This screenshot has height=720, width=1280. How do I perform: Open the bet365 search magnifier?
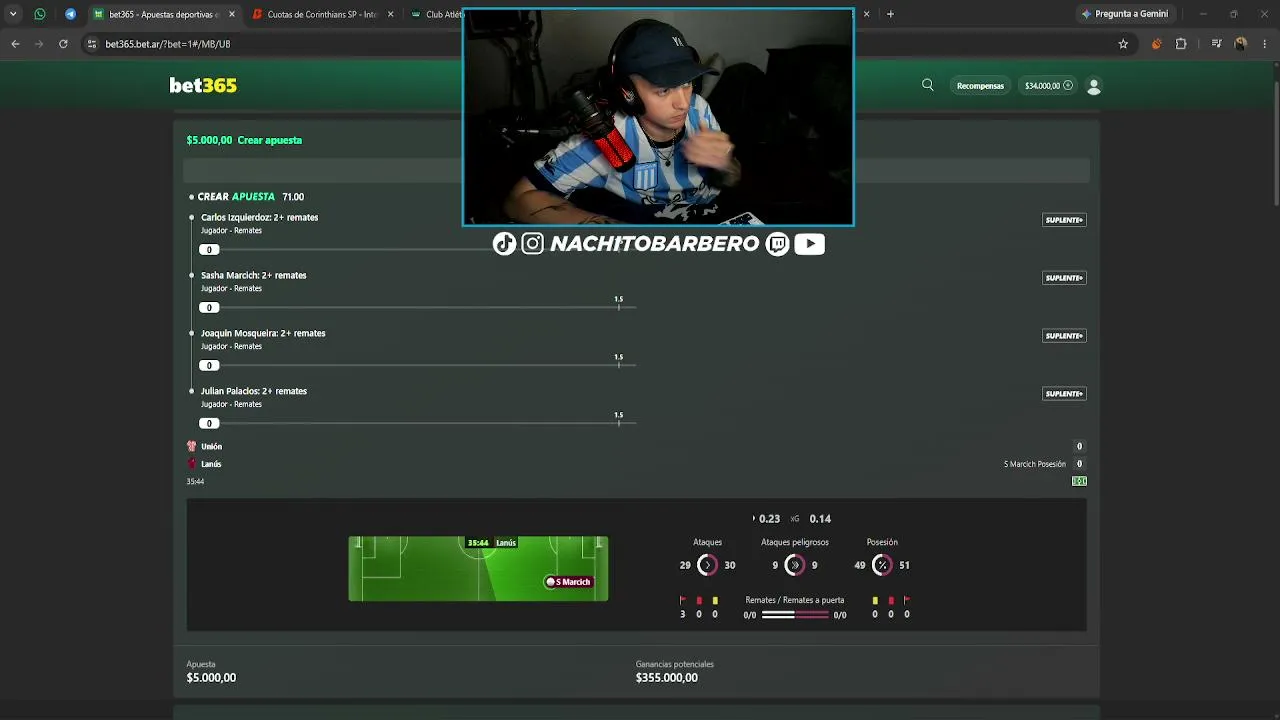coord(928,85)
